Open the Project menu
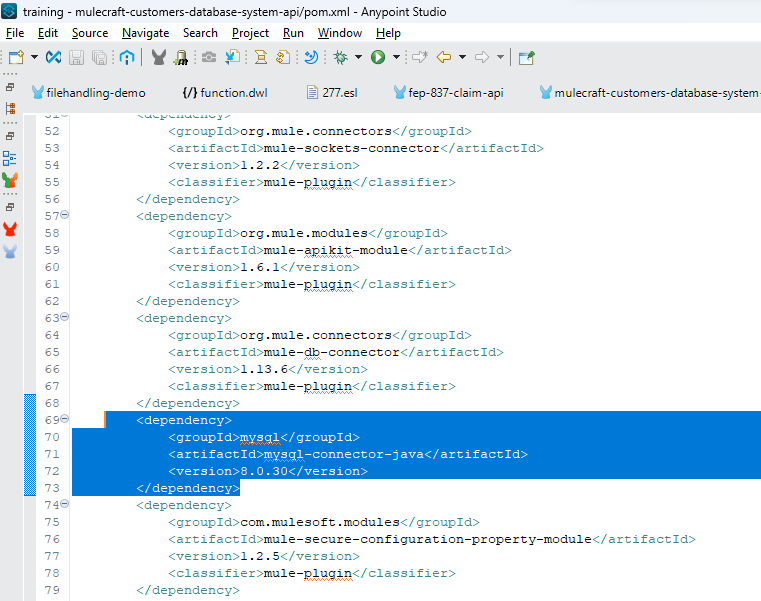Screen dimensions: 761x601 (x=250, y=33)
